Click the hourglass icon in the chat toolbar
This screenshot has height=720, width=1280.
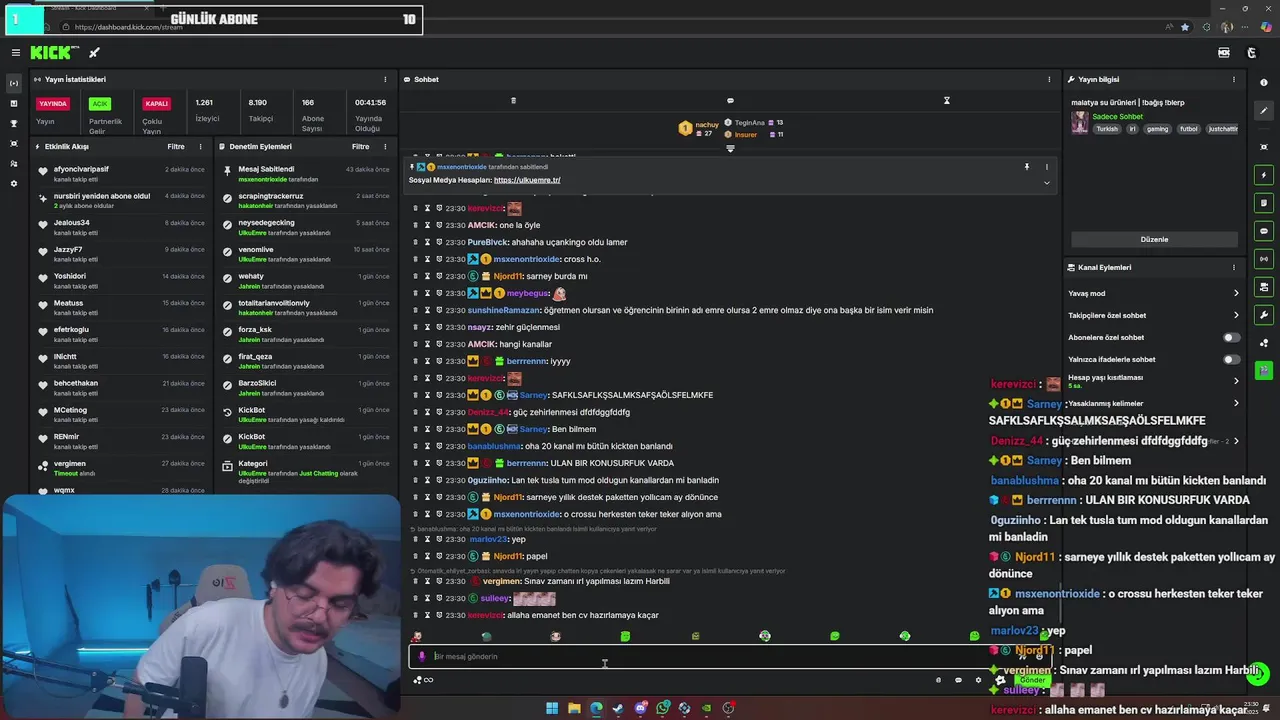[x=946, y=100]
